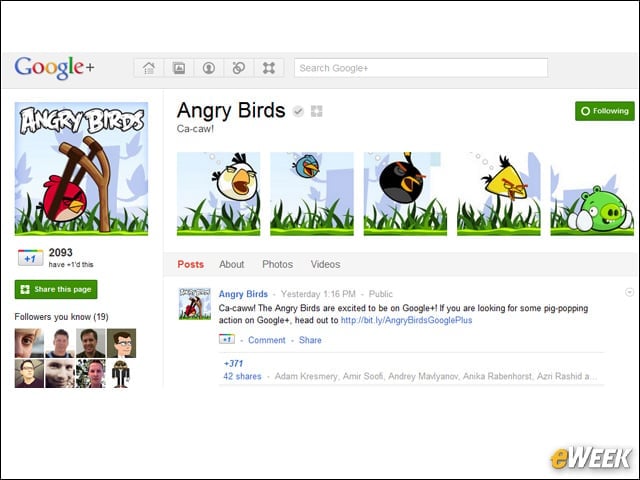
Task: Open the black bomb bird photo thumbnail
Action: point(405,194)
